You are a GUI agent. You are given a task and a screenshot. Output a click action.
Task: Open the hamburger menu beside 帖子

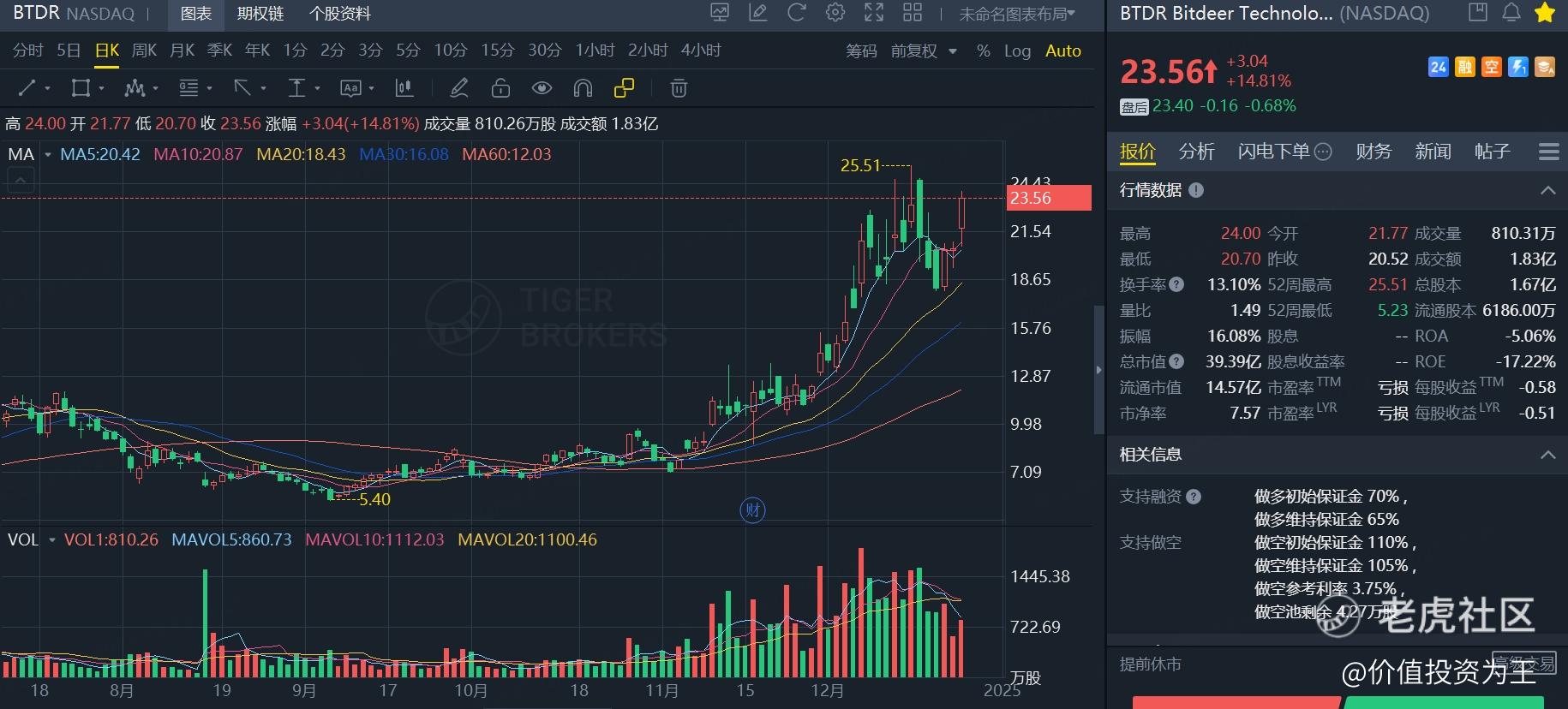coord(1548,152)
